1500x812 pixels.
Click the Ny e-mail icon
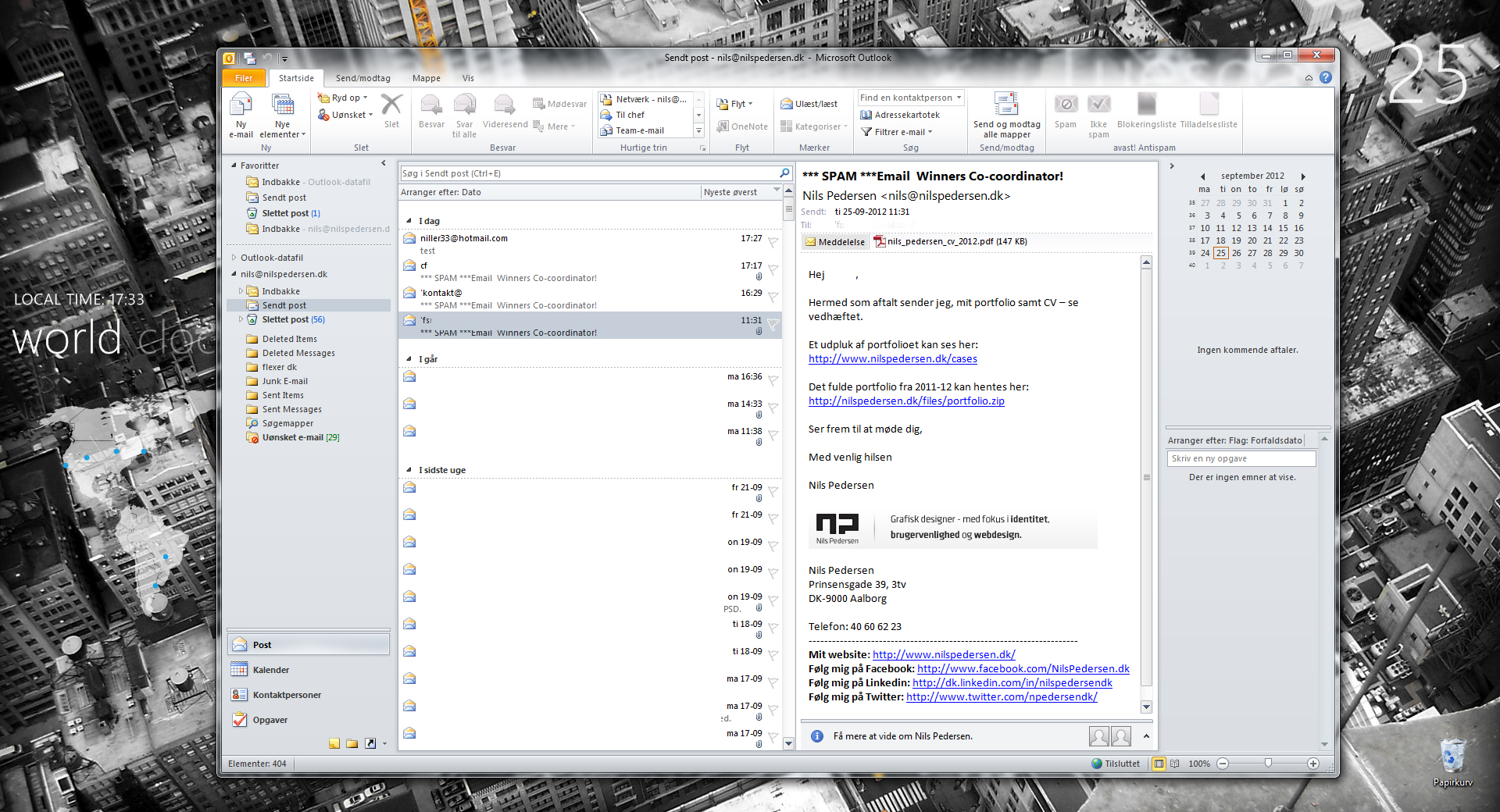point(241,105)
